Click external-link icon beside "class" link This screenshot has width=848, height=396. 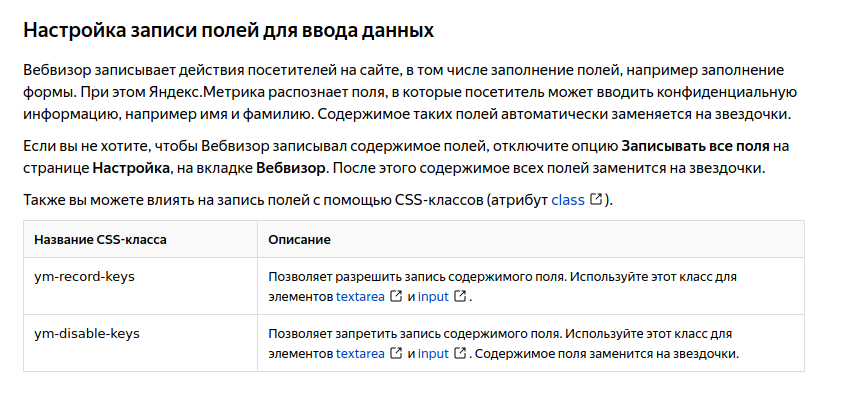pos(596,199)
